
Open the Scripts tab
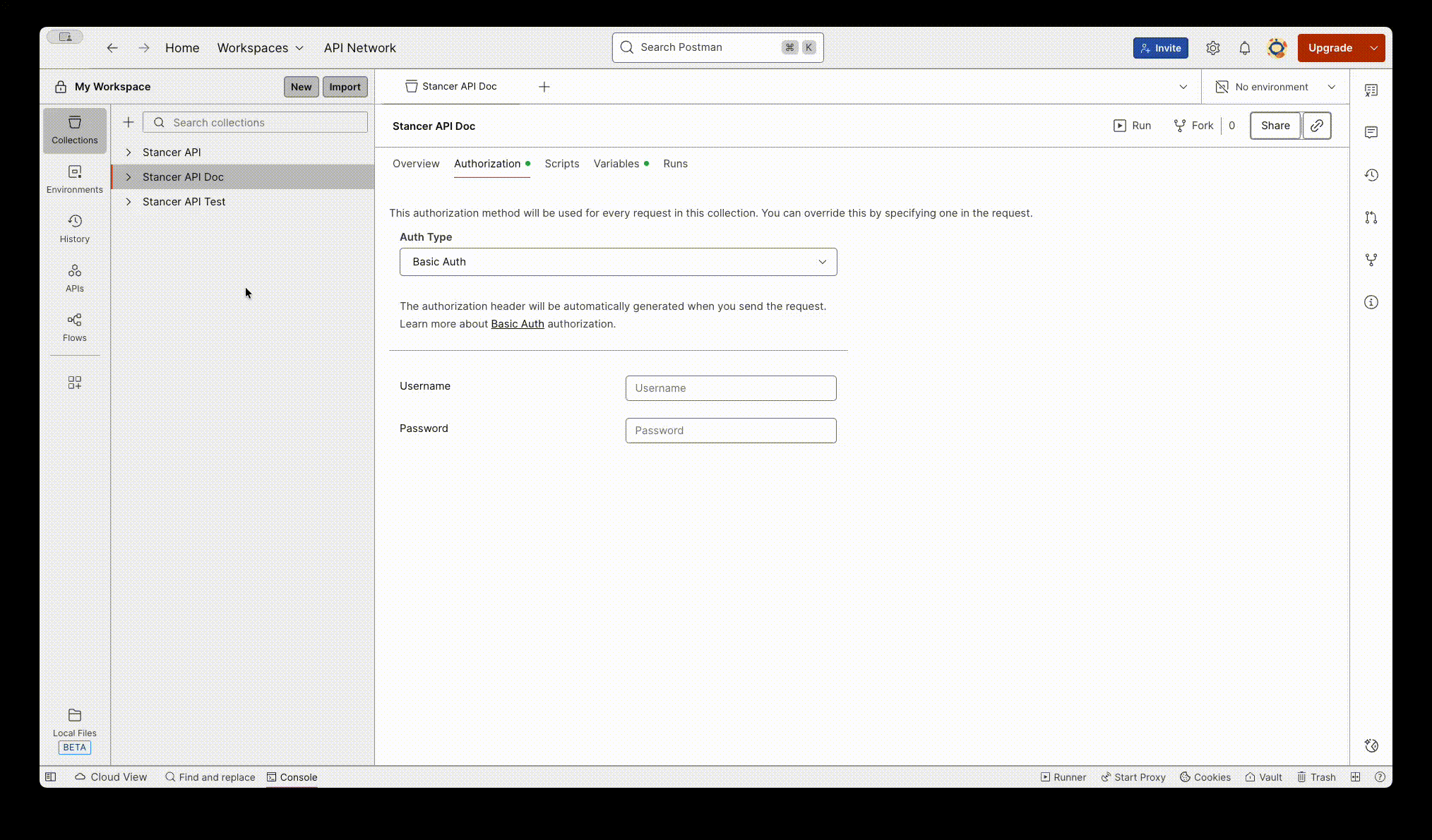(561, 163)
